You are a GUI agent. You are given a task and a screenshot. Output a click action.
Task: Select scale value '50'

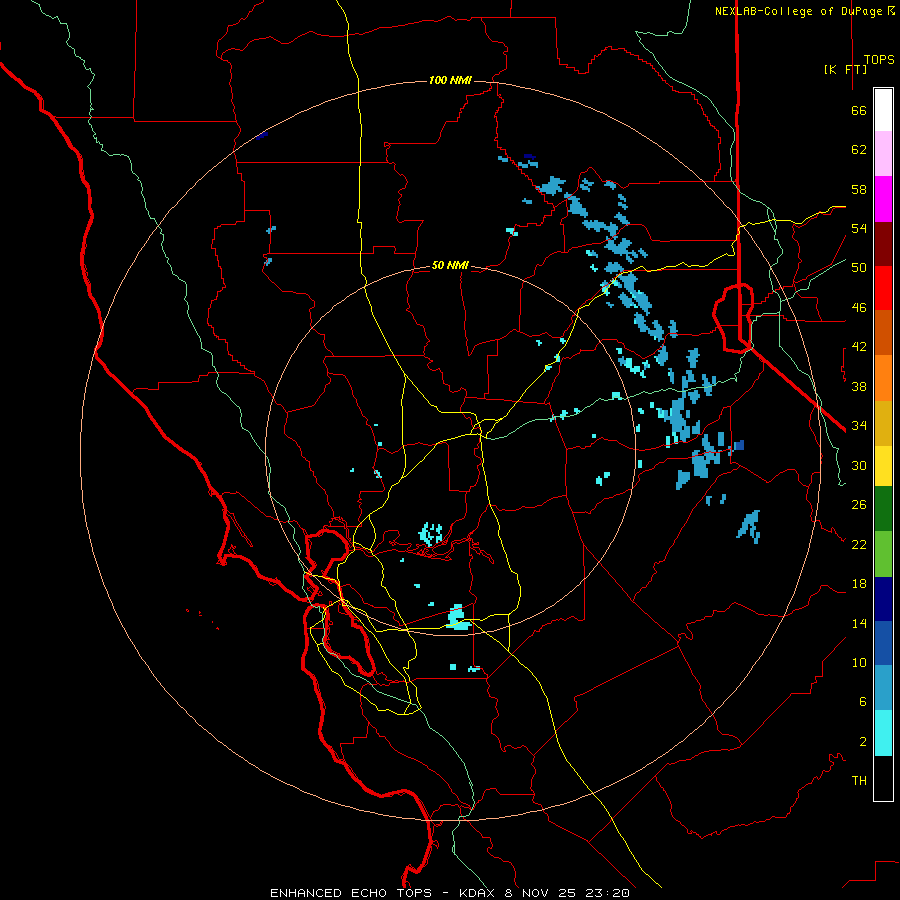859,268
